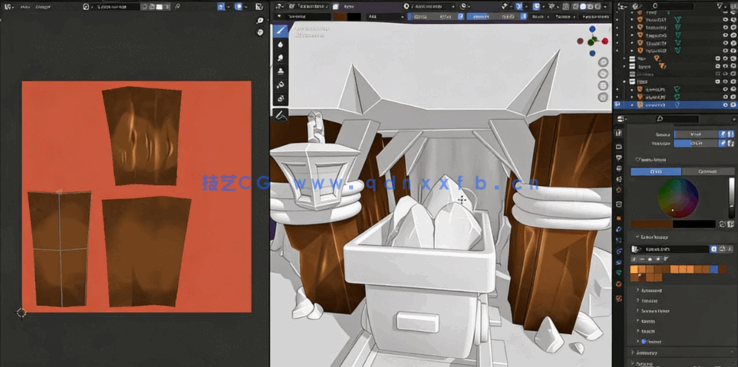This screenshot has height=367, width=738.
Task: Select the Smear tool icon
Action: [x=281, y=58]
